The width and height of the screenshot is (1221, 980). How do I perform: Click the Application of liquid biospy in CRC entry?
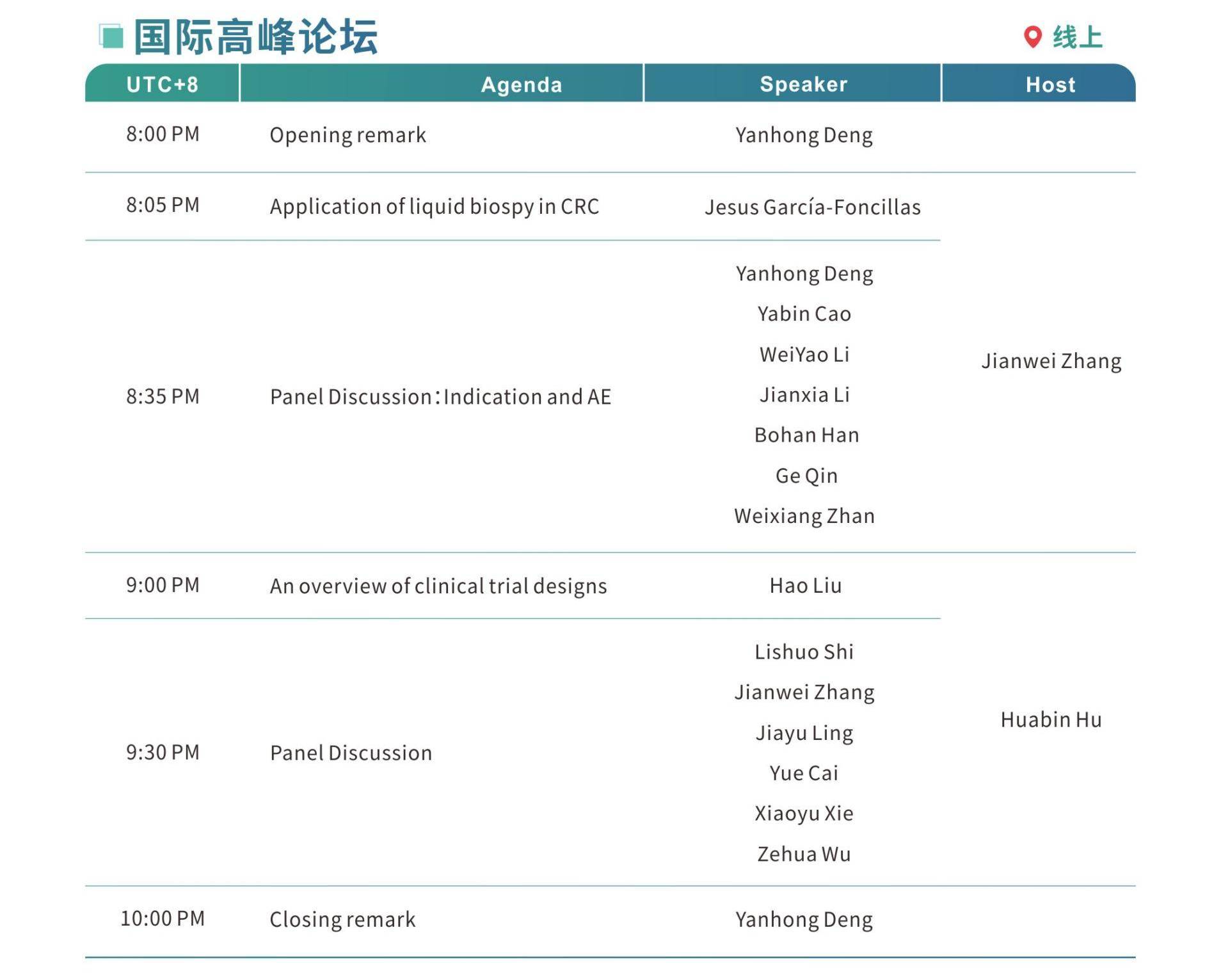click(x=434, y=206)
